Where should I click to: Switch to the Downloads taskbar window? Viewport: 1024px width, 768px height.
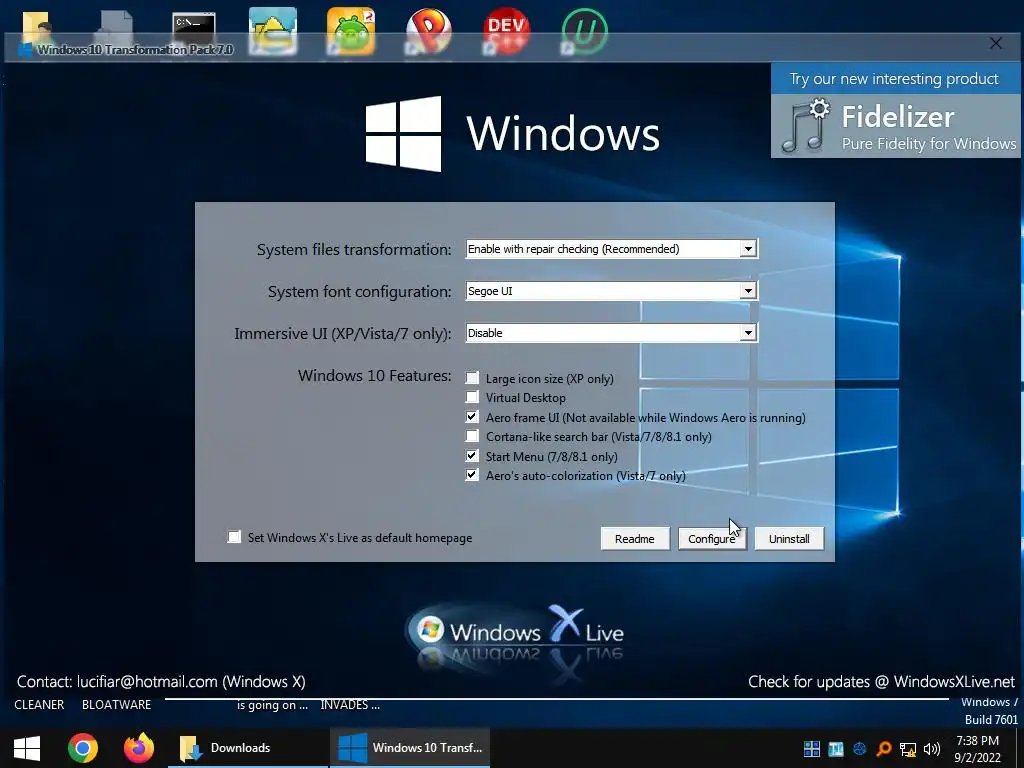(x=248, y=748)
